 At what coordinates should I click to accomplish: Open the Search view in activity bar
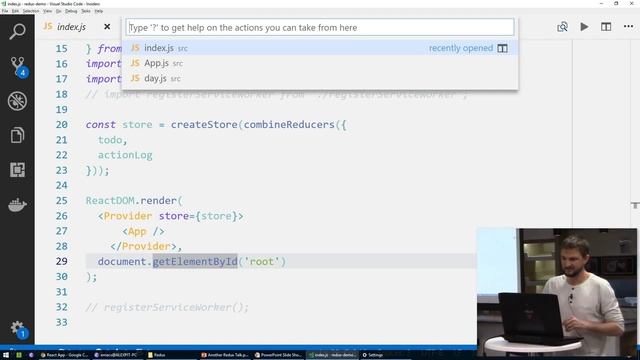pyautogui.click(x=17, y=31)
